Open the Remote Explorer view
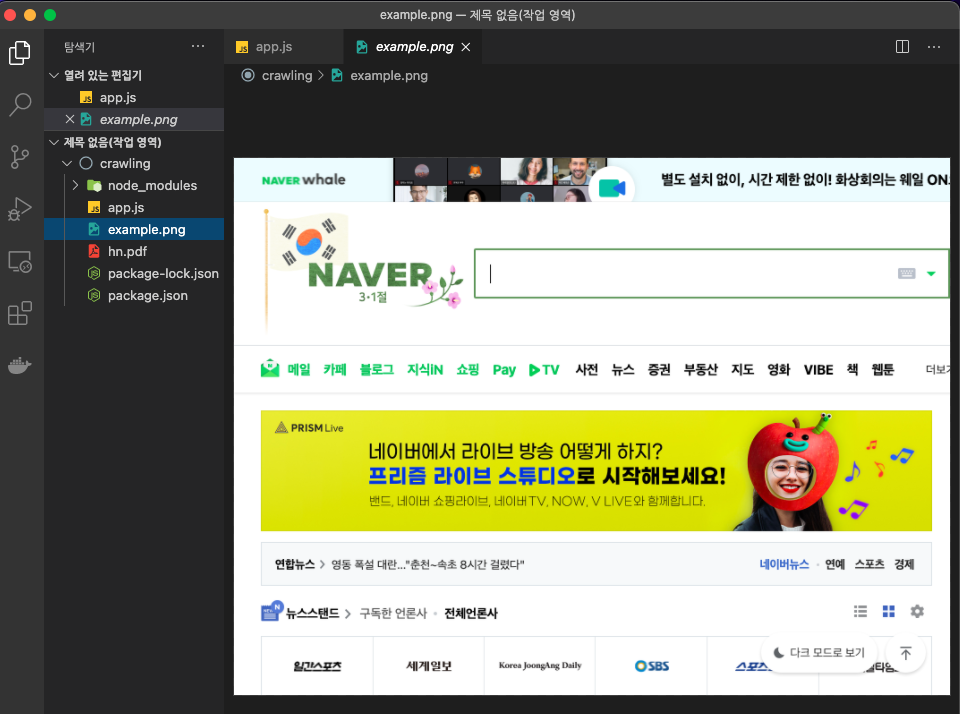This screenshot has height=714, width=960. point(20,261)
